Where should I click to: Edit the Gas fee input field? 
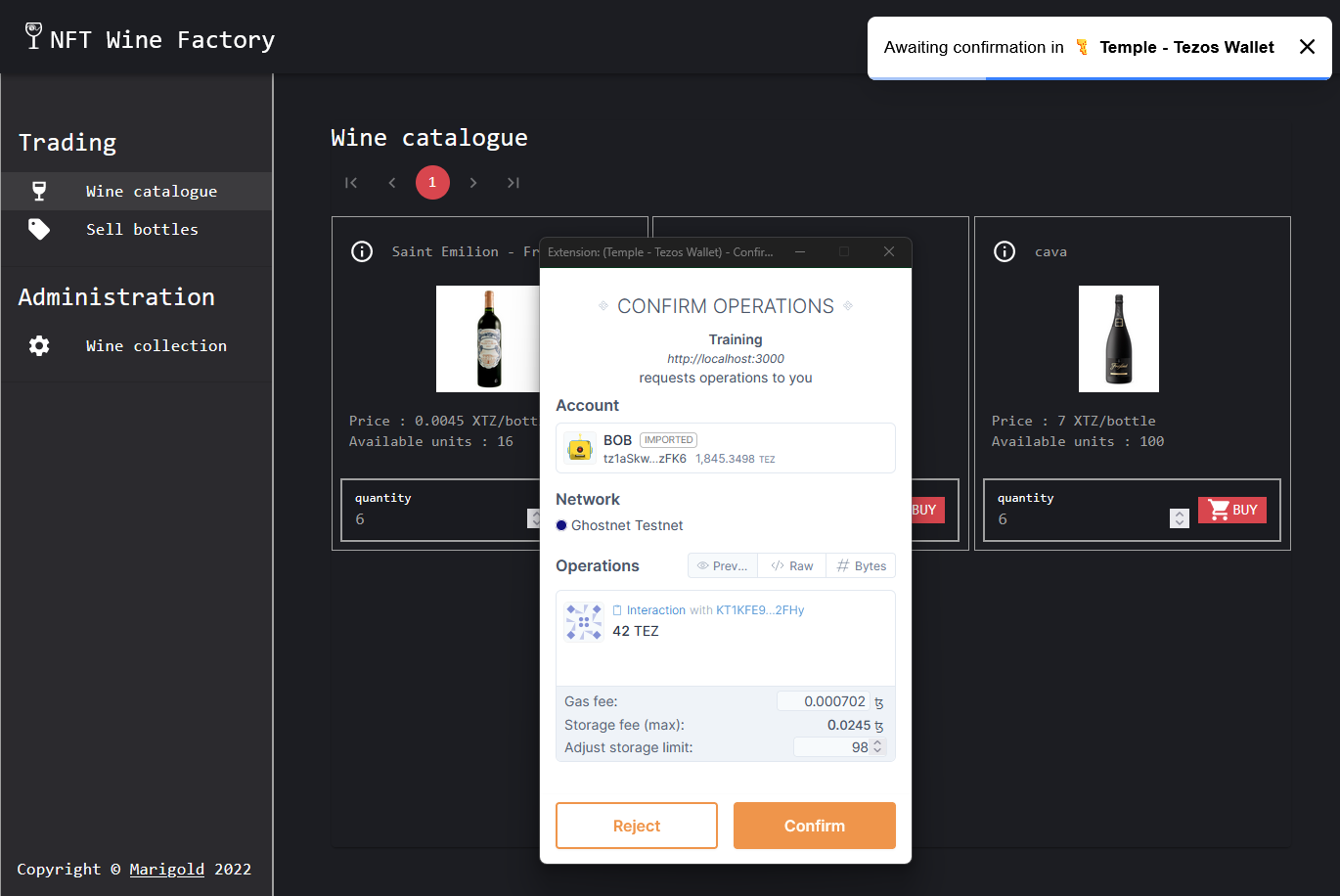click(824, 701)
